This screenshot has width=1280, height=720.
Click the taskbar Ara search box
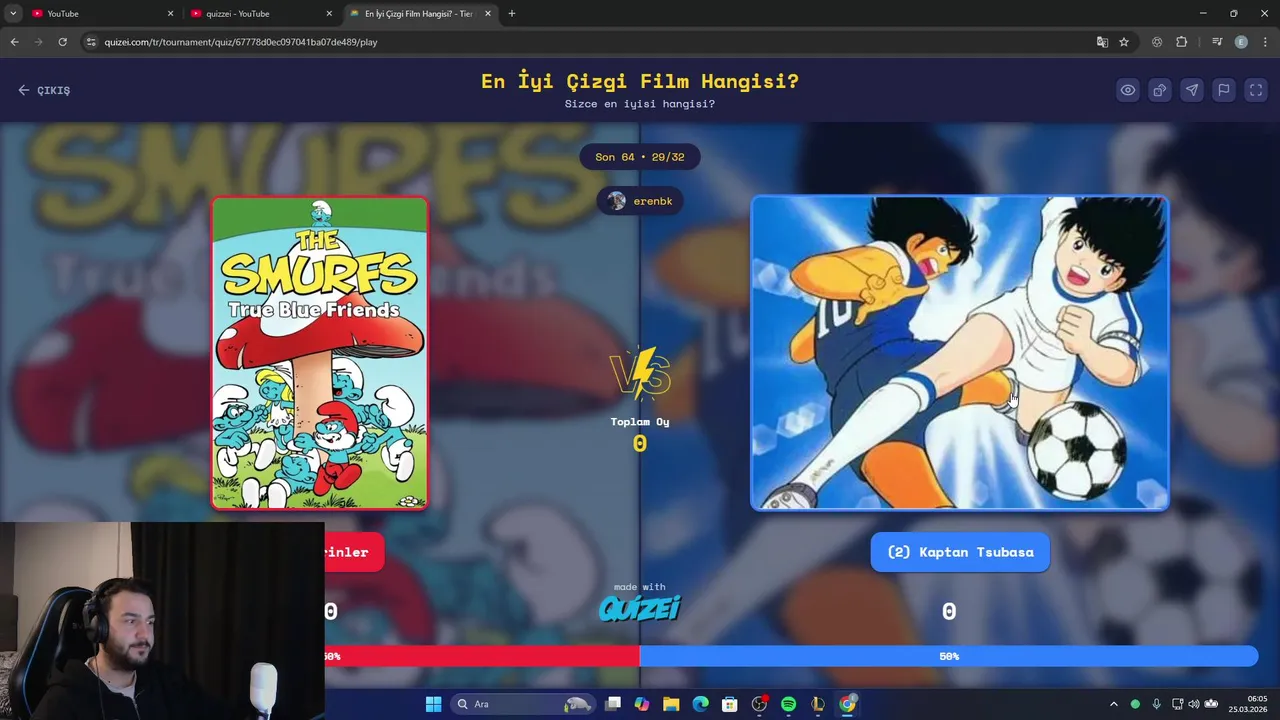point(523,704)
